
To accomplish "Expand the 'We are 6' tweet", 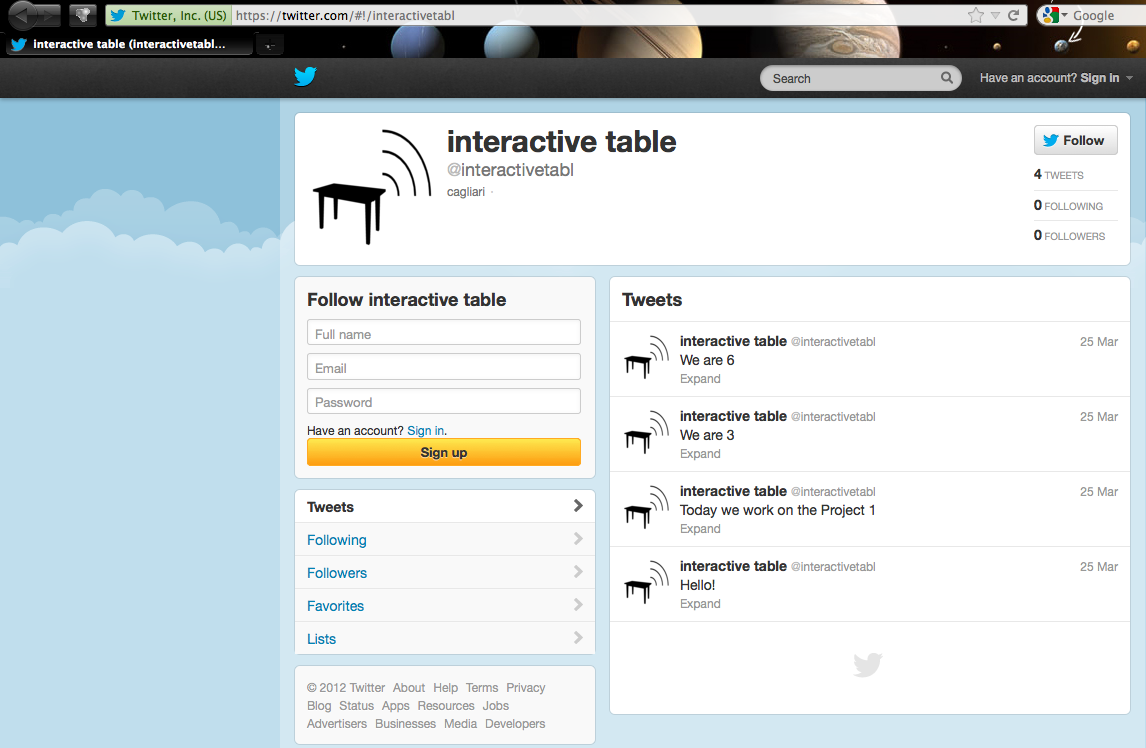I will pos(700,379).
